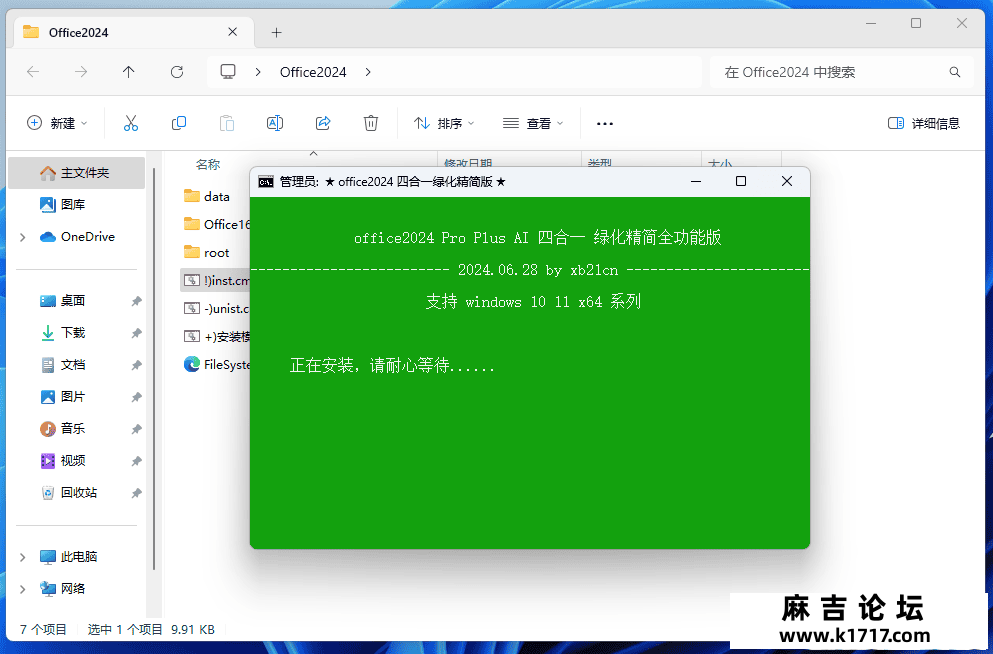Unpin 桌面 using its pin icon
The image size is (993, 654).
pos(136,301)
